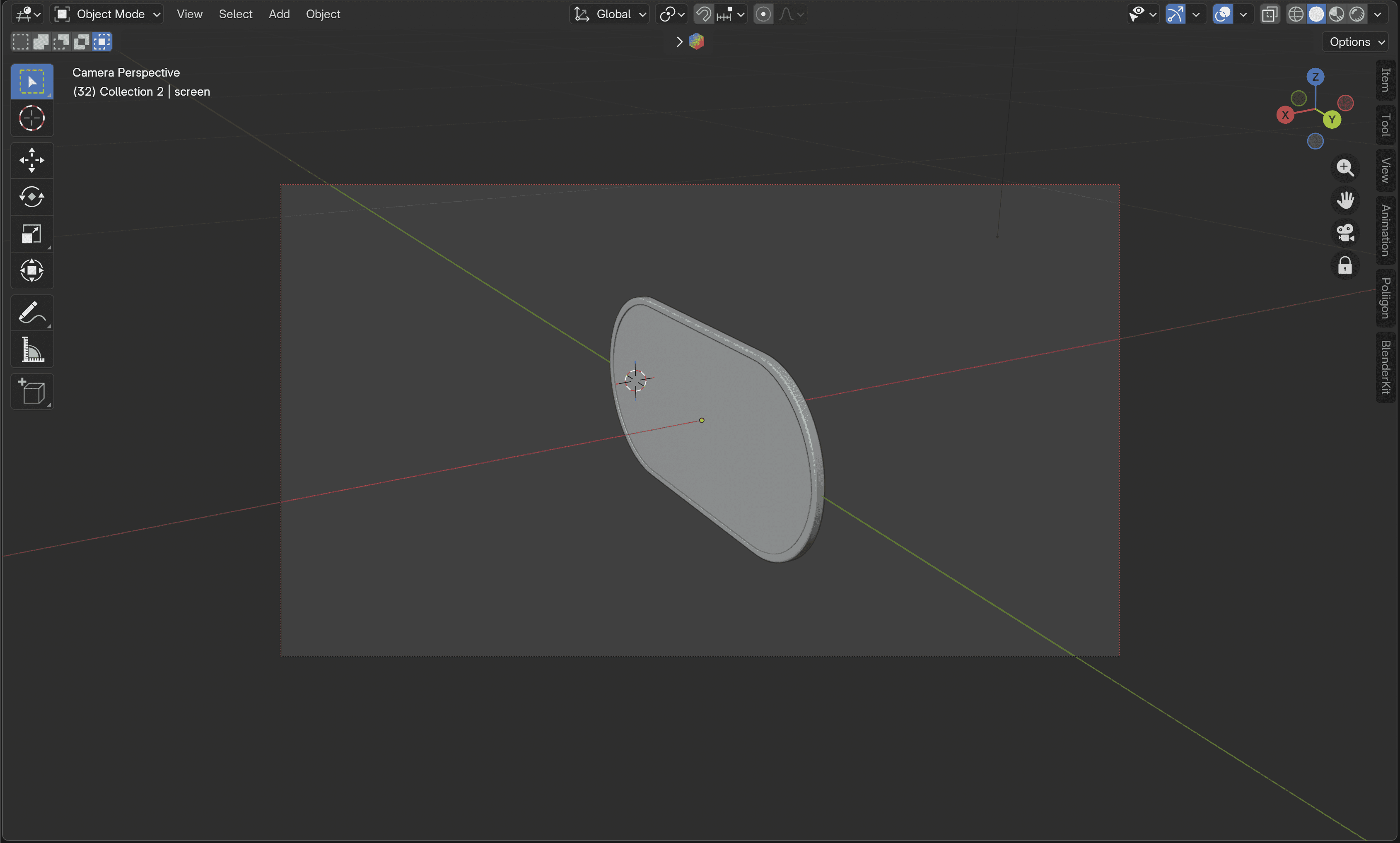The width and height of the screenshot is (1400, 843).
Task: Open Global transform orientation dropdown
Action: tap(610, 14)
